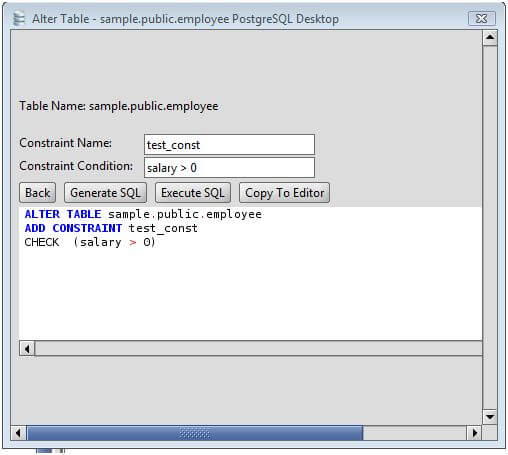Click the vertical scrollbar down arrow
508x455 pixels.
tap(490, 417)
